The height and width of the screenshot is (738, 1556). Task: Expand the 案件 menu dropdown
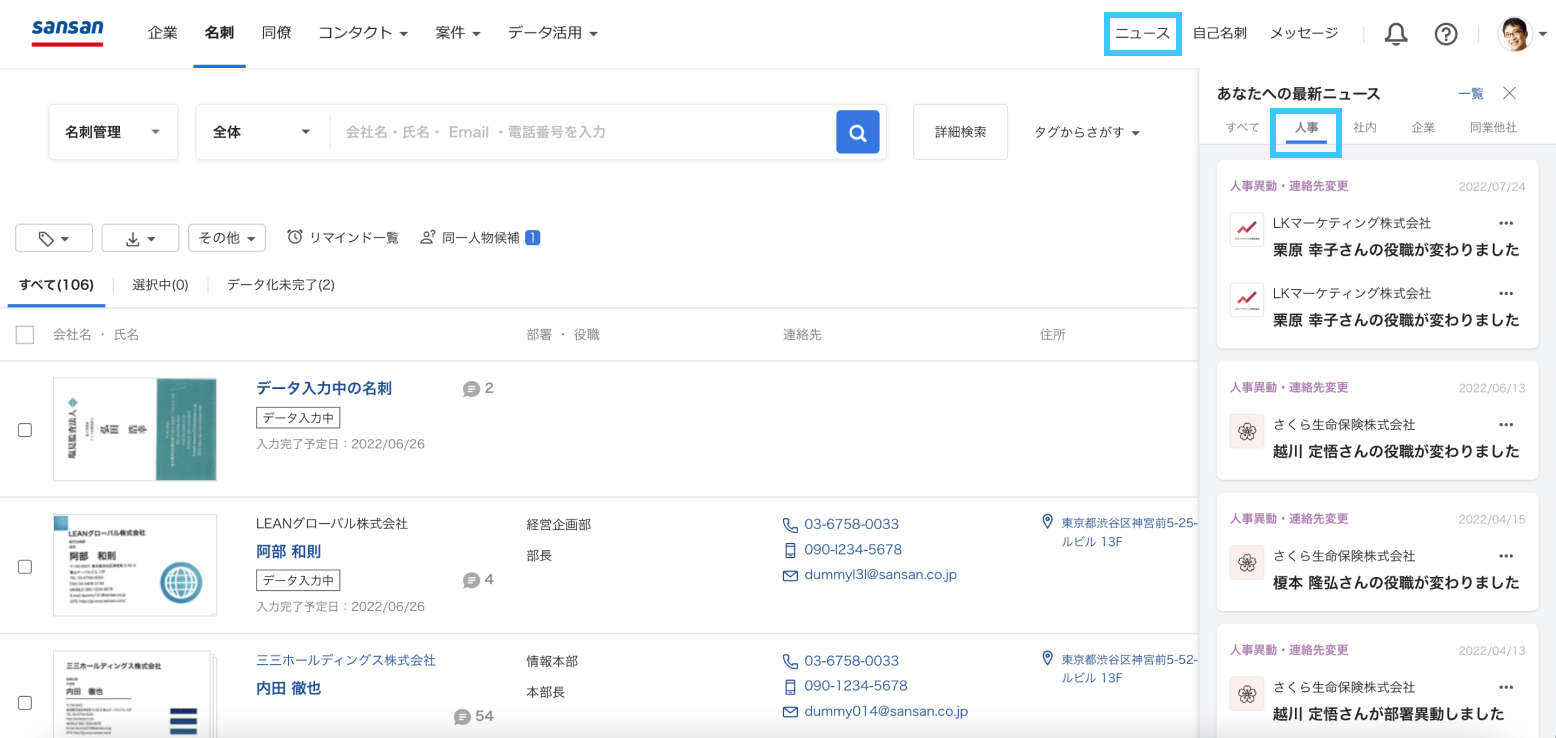pos(458,33)
